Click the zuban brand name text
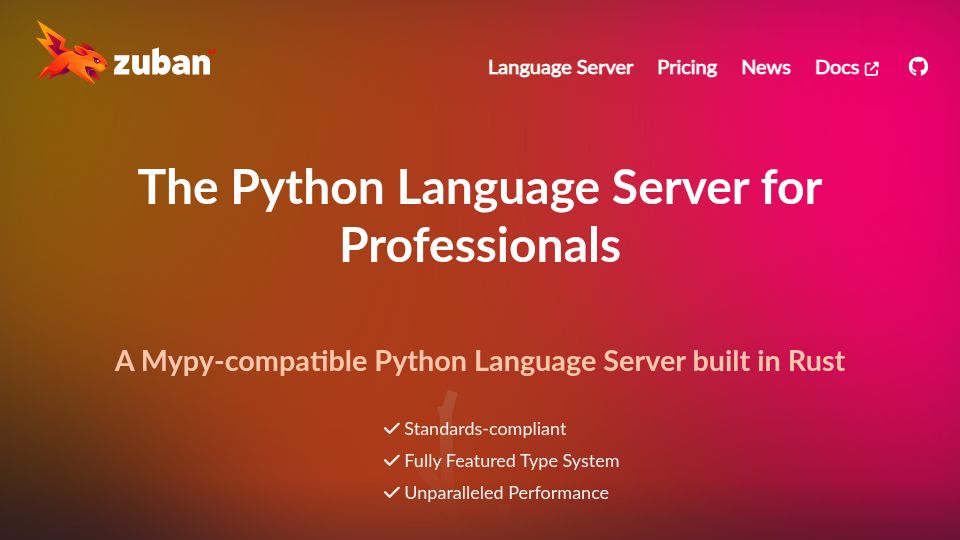 tap(163, 62)
